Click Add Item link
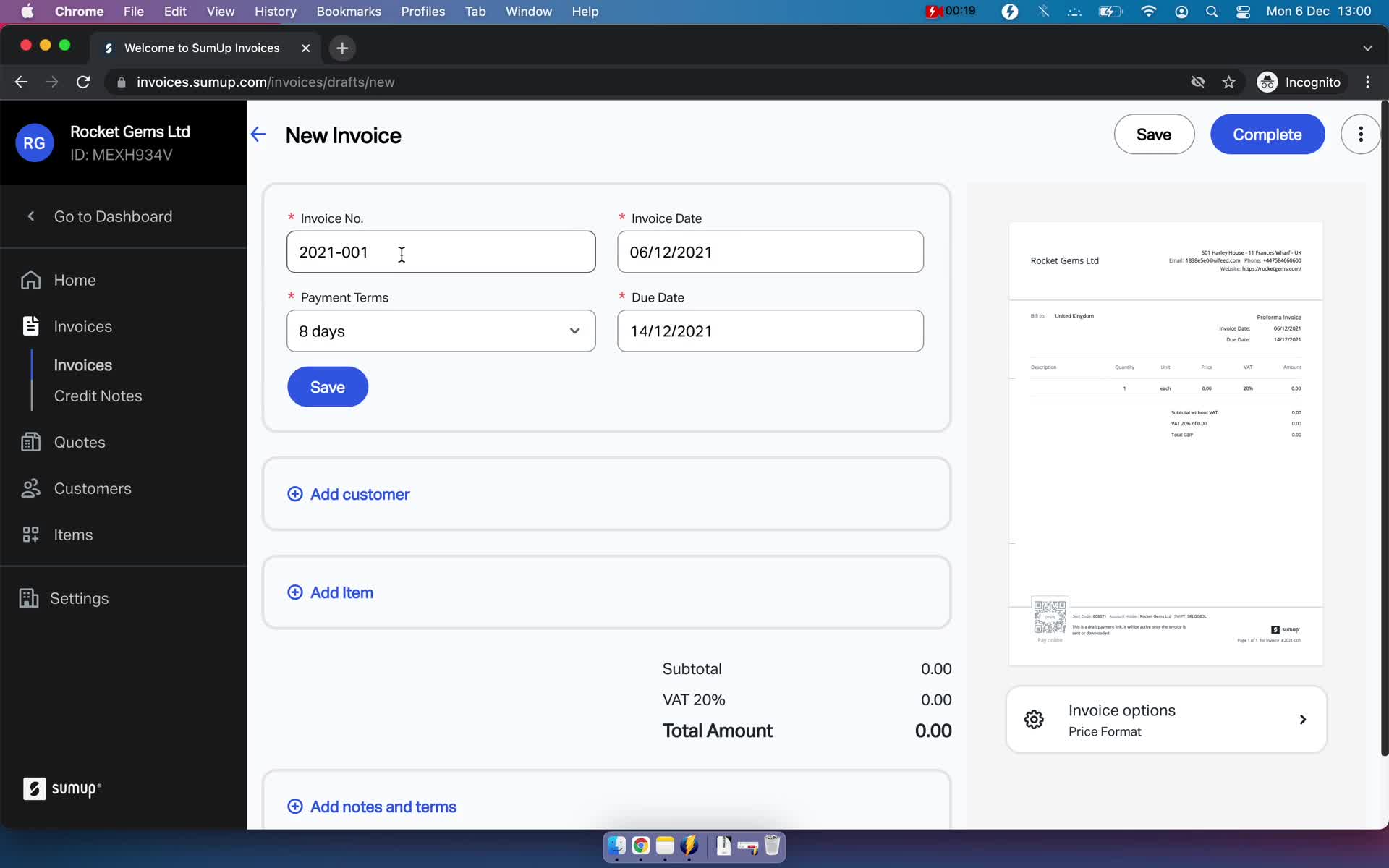 331,592
